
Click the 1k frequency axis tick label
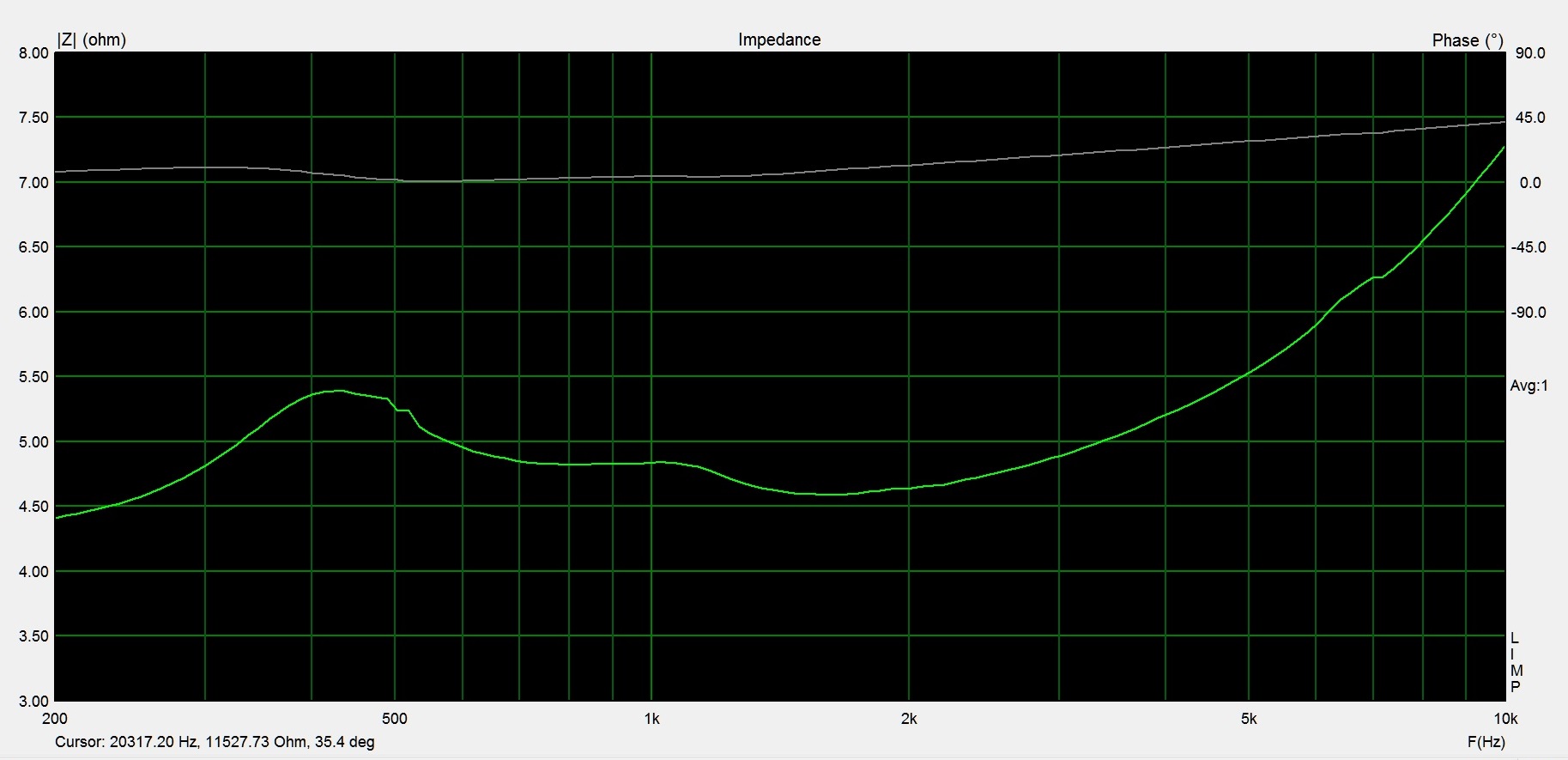point(651,719)
